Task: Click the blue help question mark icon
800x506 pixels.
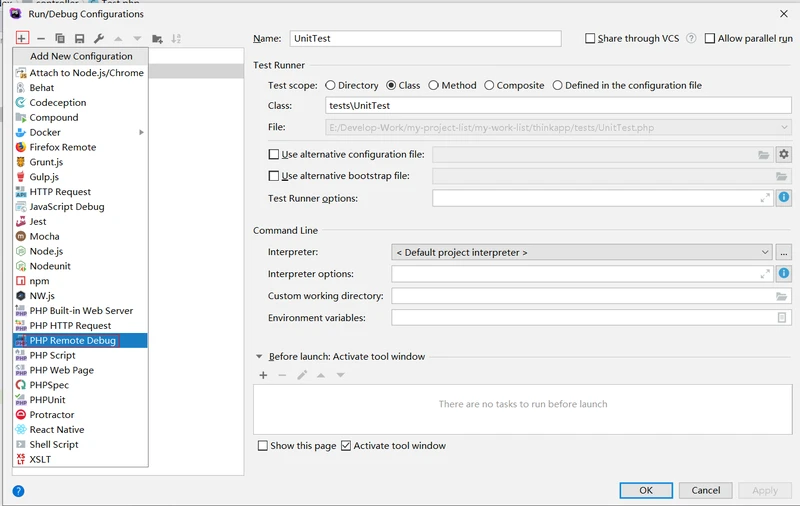Action: coord(18,491)
